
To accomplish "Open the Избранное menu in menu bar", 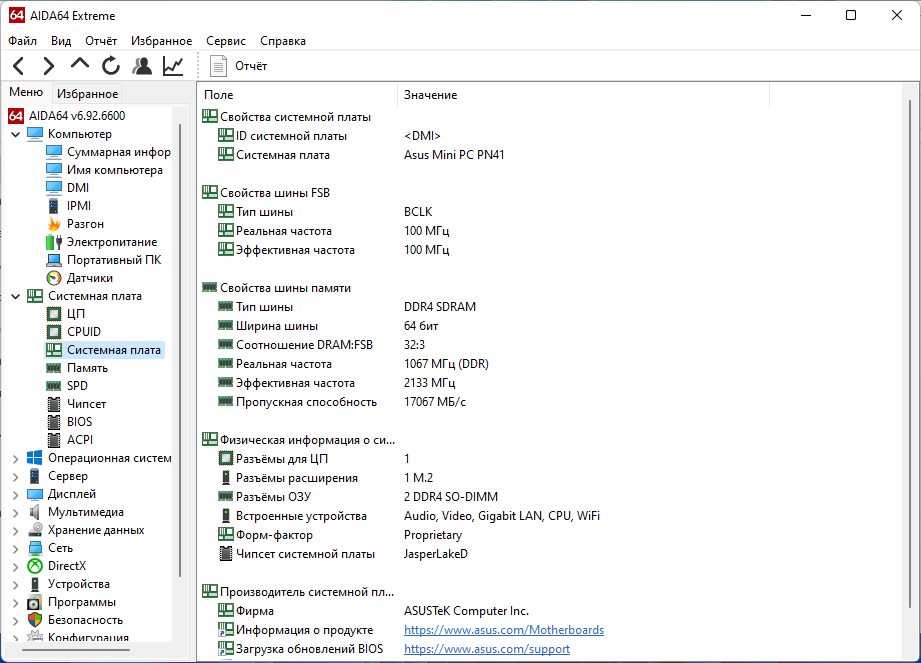I will coord(162,41).
